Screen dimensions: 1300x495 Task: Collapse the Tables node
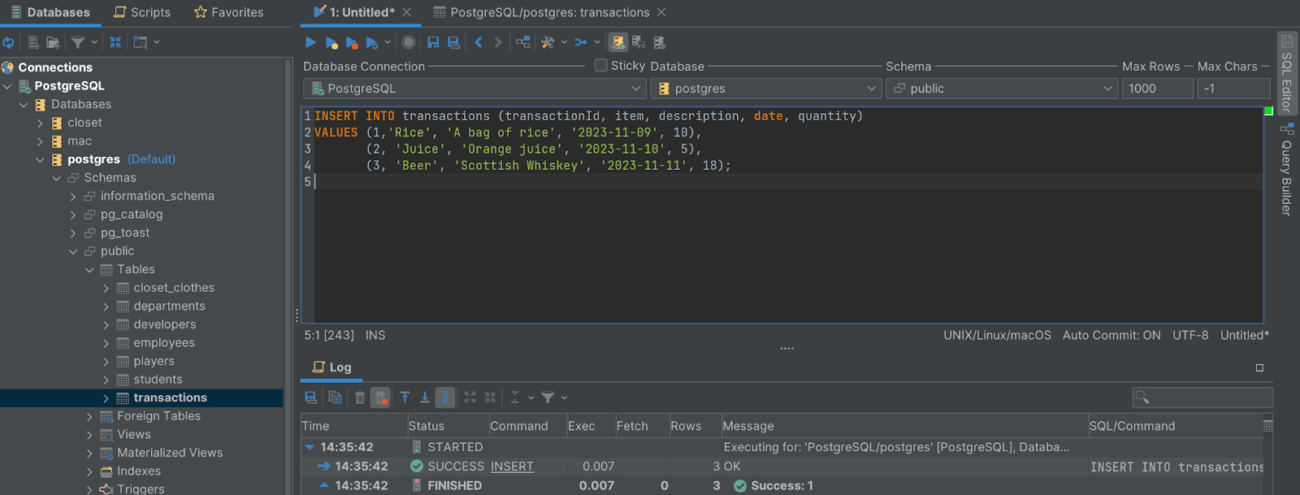coord(90,269)
